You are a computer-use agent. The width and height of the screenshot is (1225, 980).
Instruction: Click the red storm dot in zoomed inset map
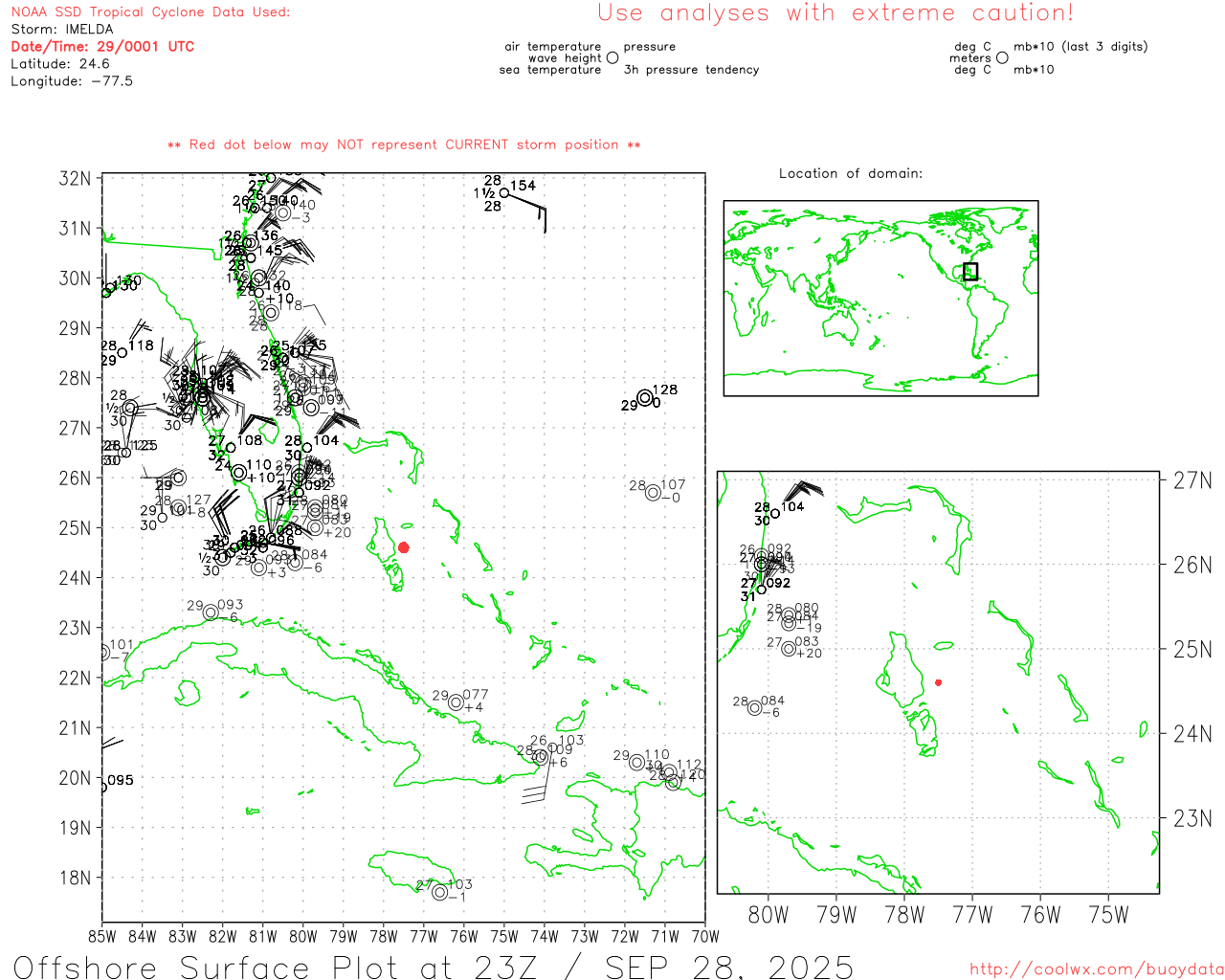pyautogui.click(x=938, y=682)
